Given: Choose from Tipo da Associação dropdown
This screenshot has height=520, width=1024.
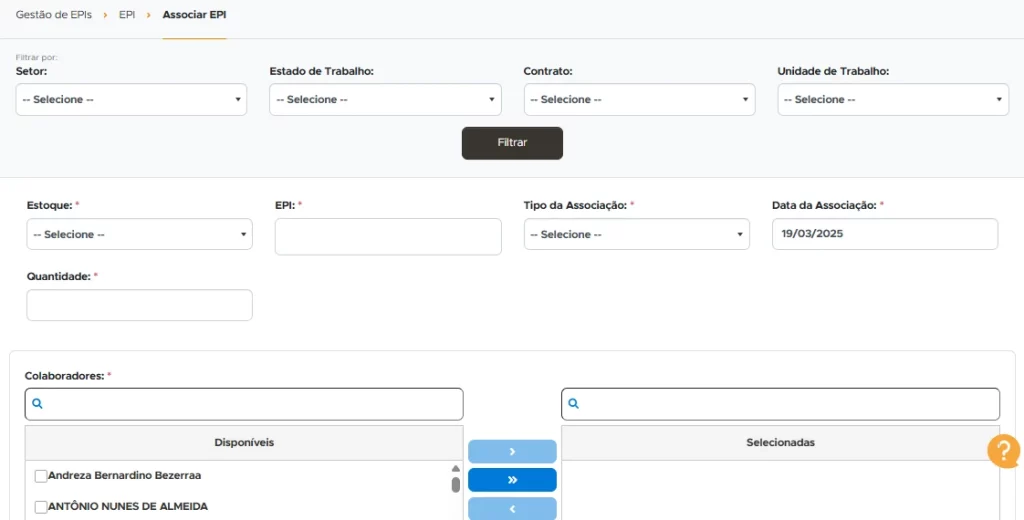Looking at the screenshot, I should (x=636, y=234).
